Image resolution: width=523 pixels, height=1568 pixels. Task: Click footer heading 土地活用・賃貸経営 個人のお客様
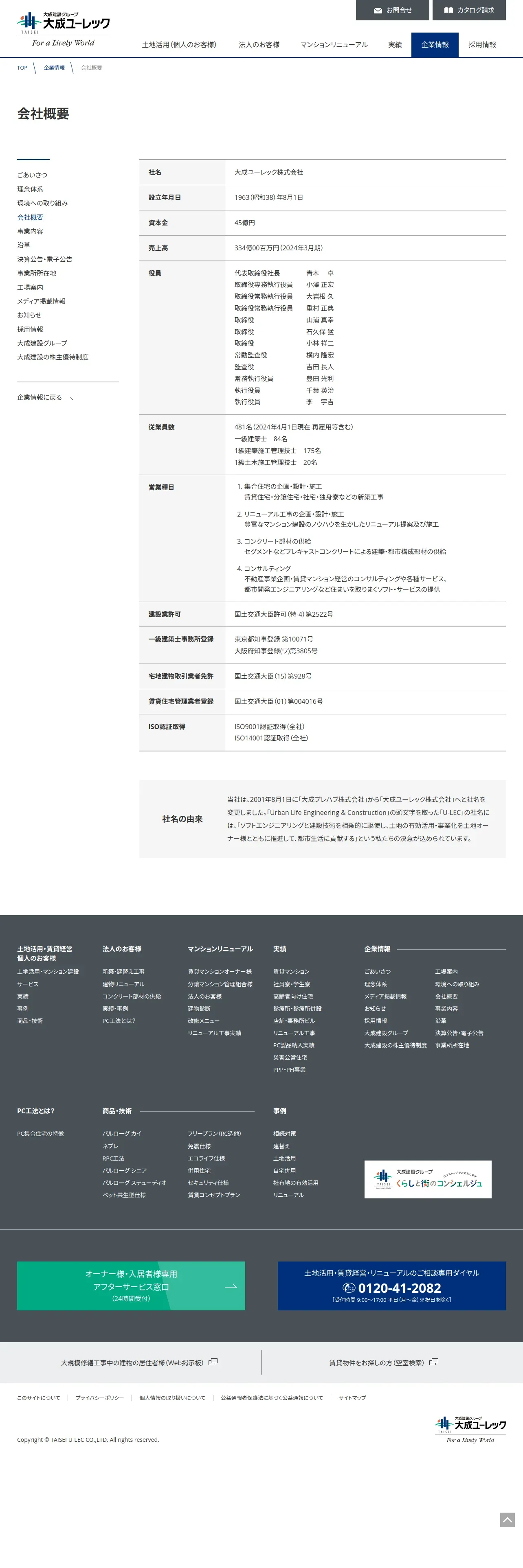click(x=44, y=953)
